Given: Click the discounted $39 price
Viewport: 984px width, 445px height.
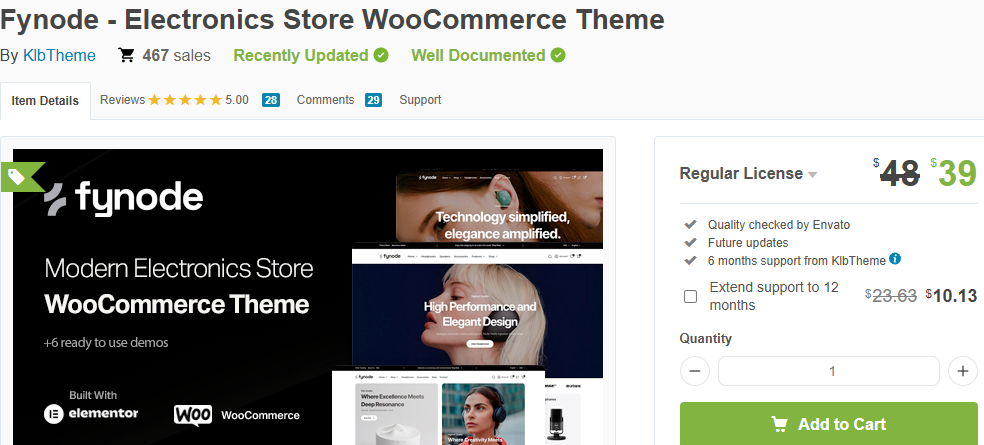Looking at the screenshot, I should [954, 174].
